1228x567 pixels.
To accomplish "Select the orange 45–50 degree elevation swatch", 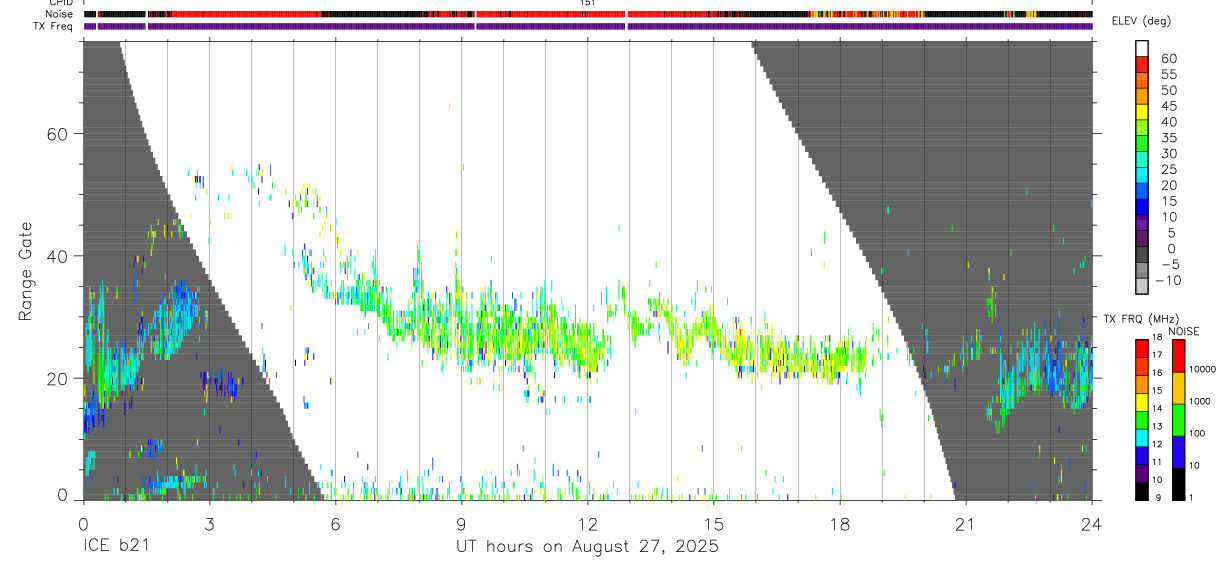I will 1142,98.
